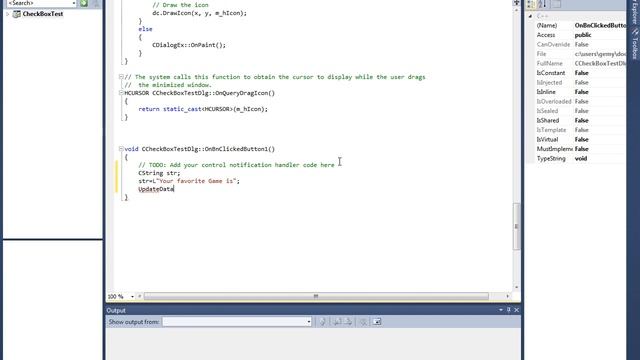Open Output window position menu arrow
Image resolution: width=640 pixels, height=360 pixels.
(501, 310)
